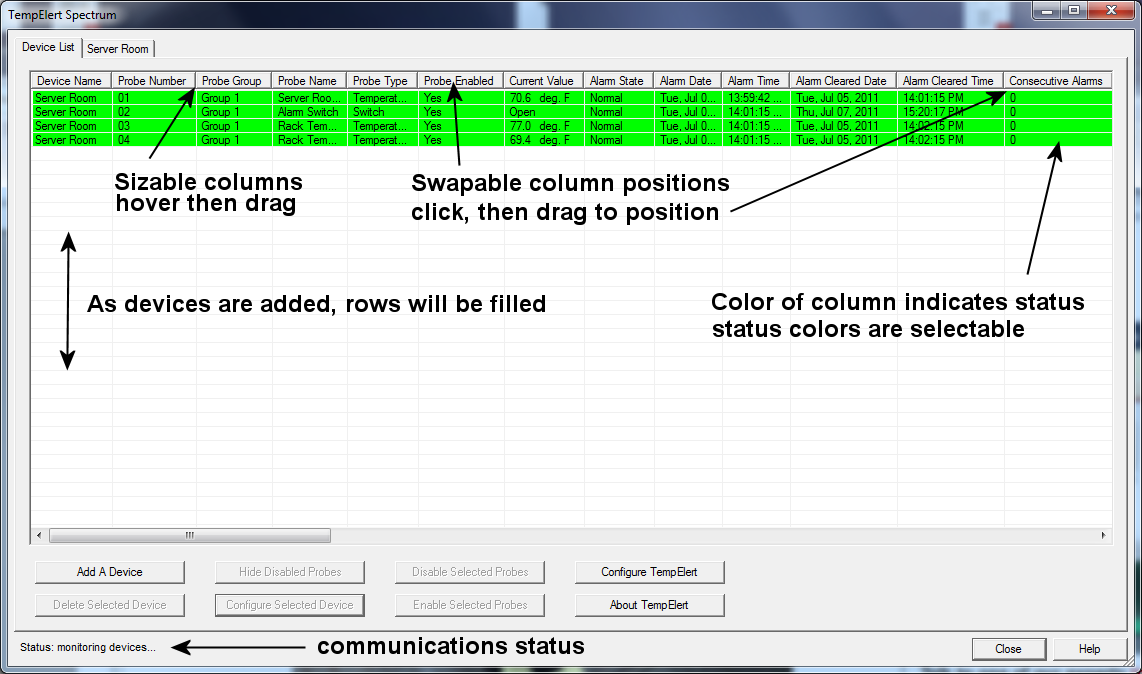This screenshot has width=1142, height=674.
Task: Click the Current Value column header
Action: (x=543, y=81)
